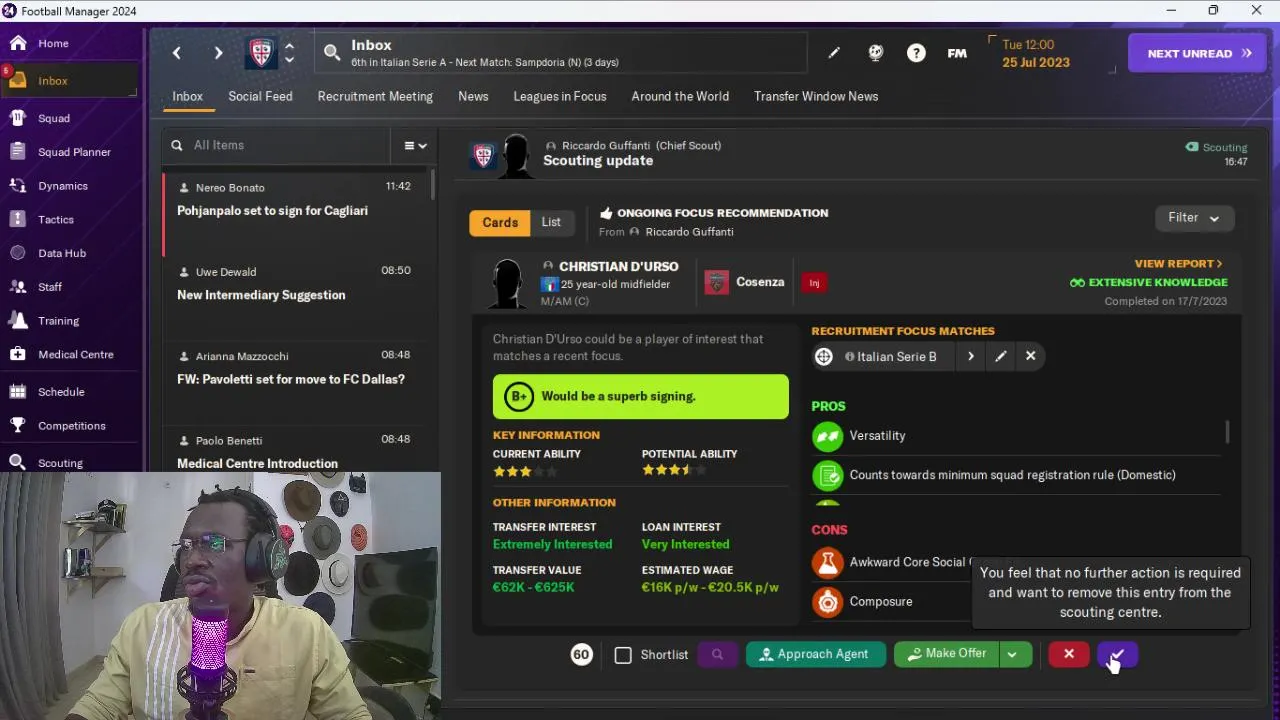Open the help question mark icon
The image size is (1280, 720).
[x=916, y=53]
